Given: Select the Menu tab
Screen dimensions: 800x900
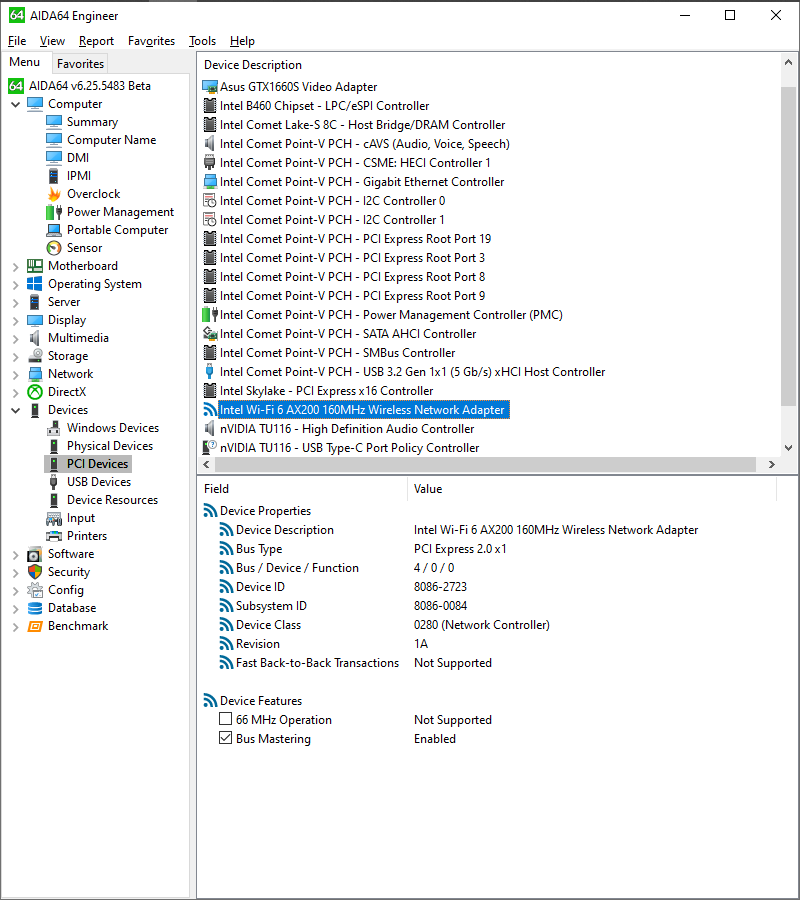Looking at the screenshot, I should (x=25, y=62).
